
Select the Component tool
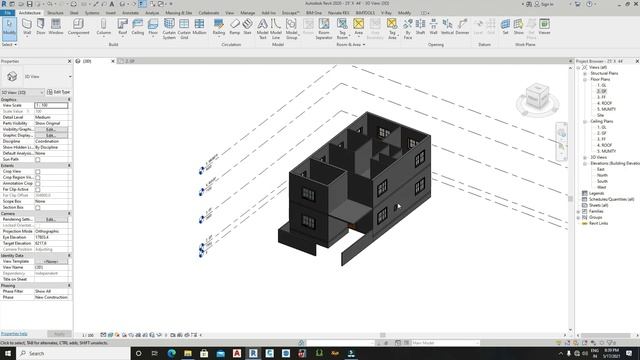78,27
